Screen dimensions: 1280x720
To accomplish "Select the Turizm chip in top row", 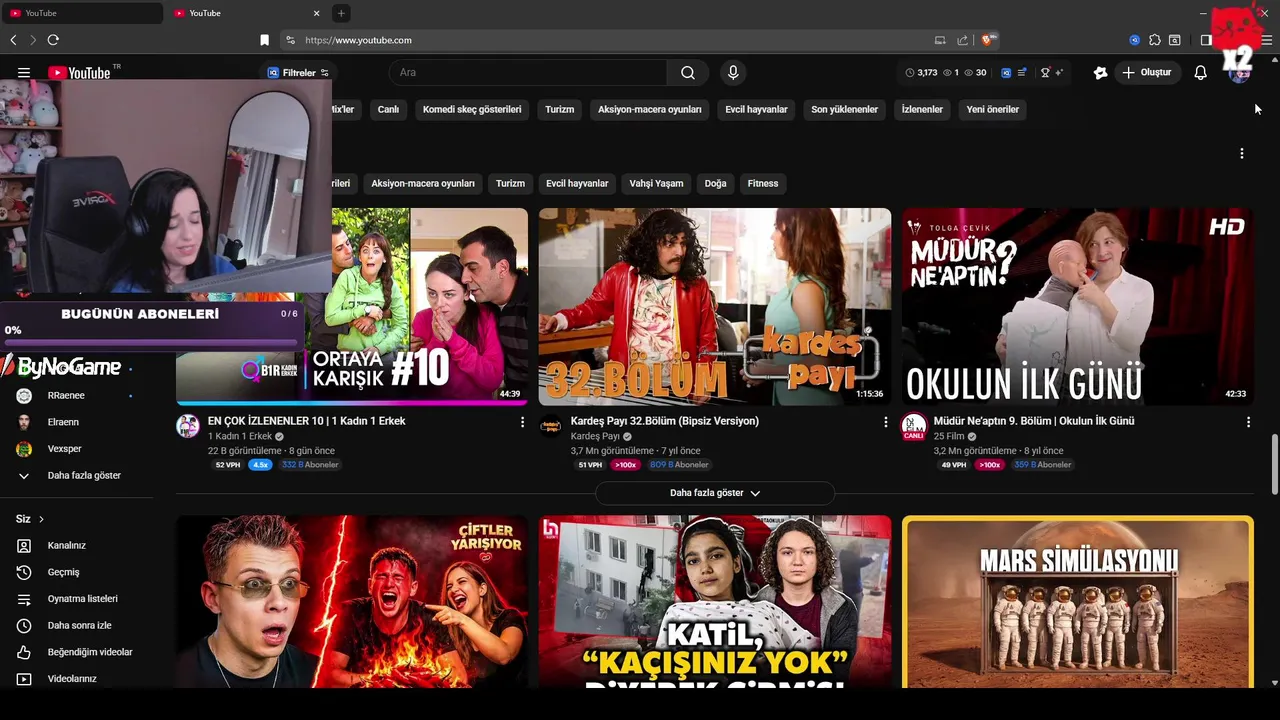I will [x=560, y=109].
